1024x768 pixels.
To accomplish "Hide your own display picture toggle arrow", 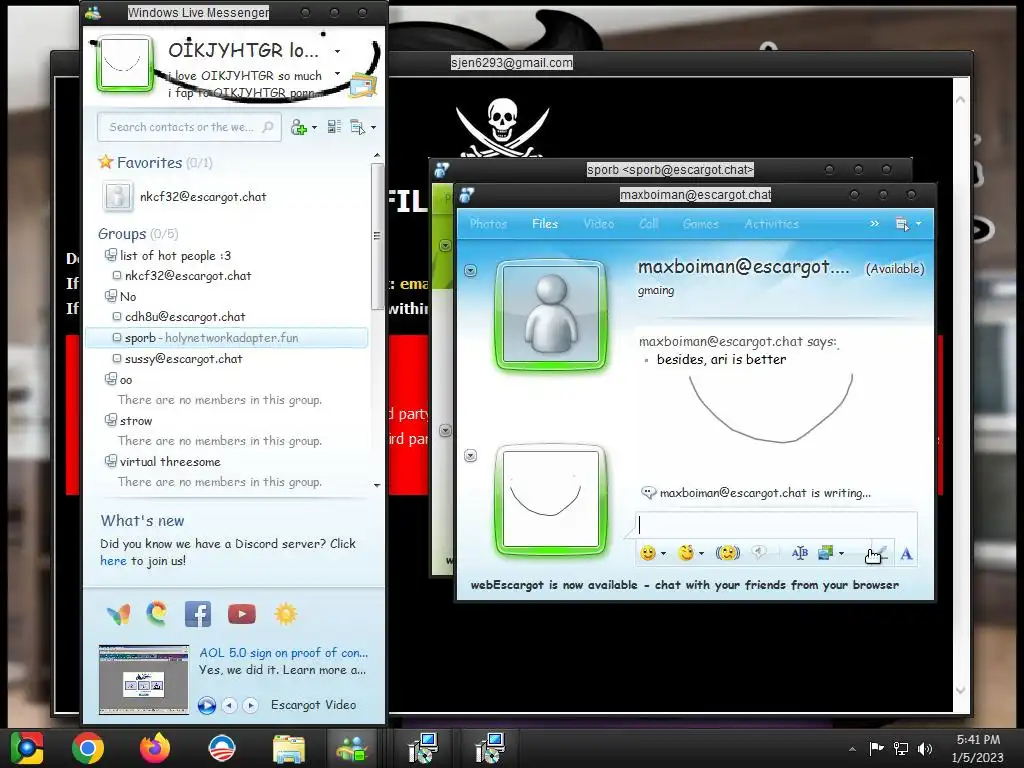I will [x=470, y=455].
